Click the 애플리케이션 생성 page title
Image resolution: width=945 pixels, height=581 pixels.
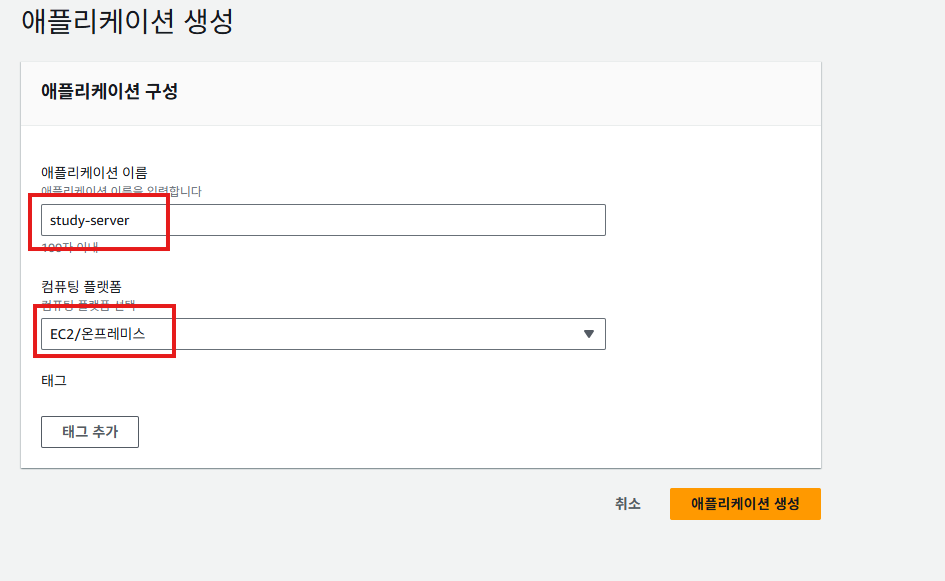click(127, 21)
